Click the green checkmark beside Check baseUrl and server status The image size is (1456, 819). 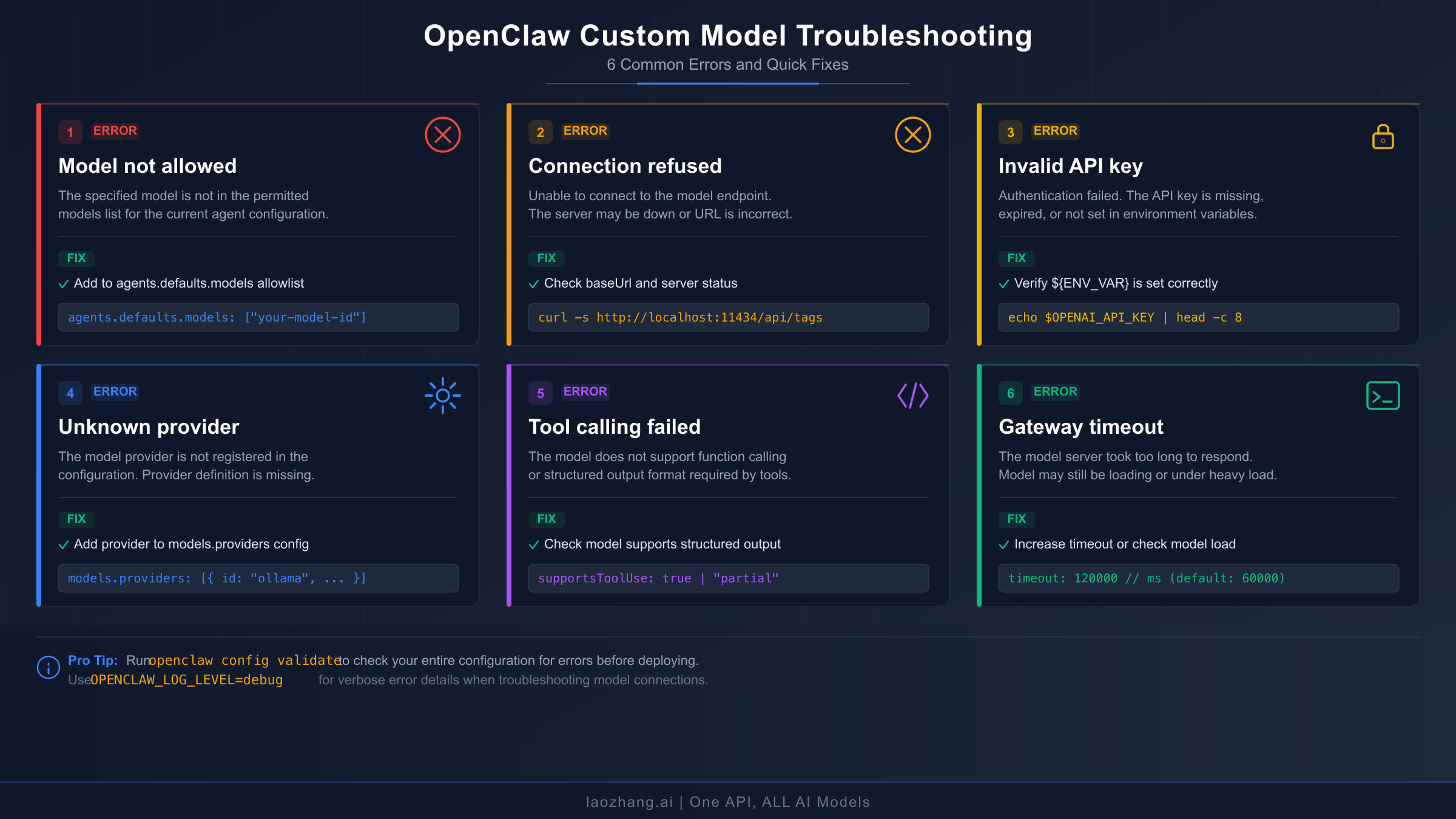pos(534,283)
